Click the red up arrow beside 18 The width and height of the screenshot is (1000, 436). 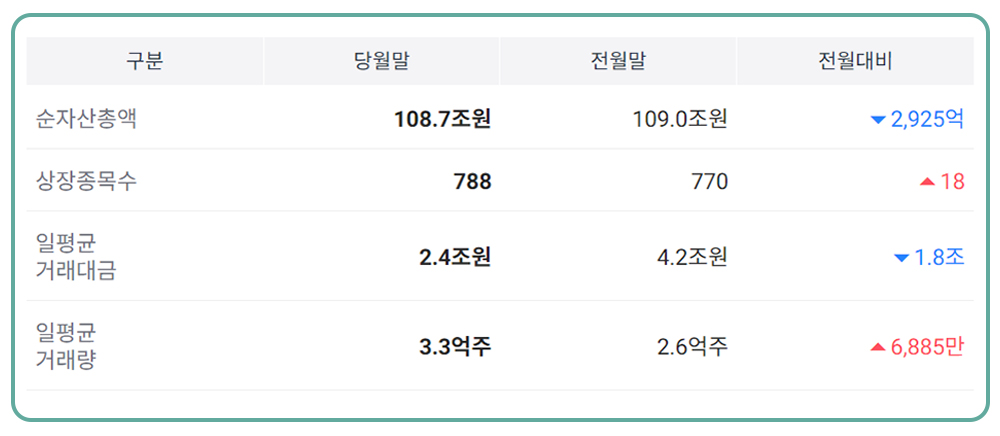click(927, 182)
